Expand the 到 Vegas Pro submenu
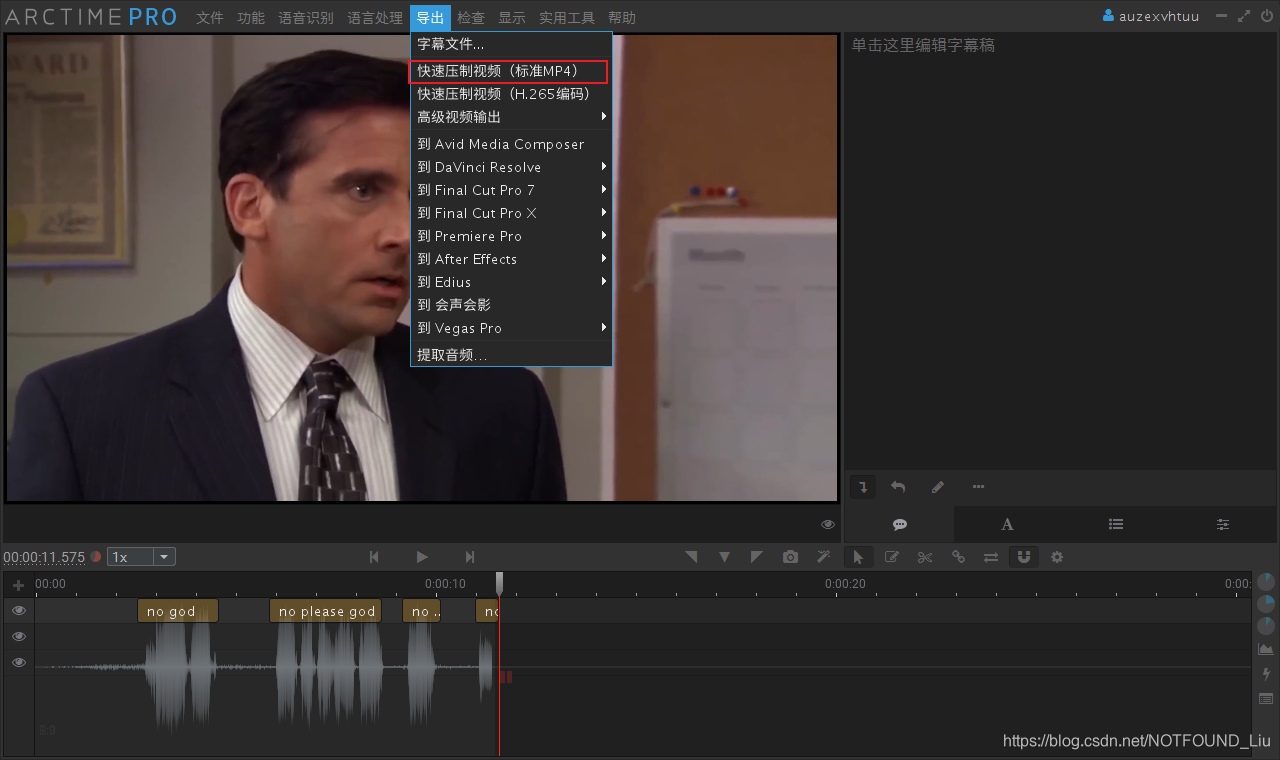This screenshot has height=760, width=1280. 511,328
